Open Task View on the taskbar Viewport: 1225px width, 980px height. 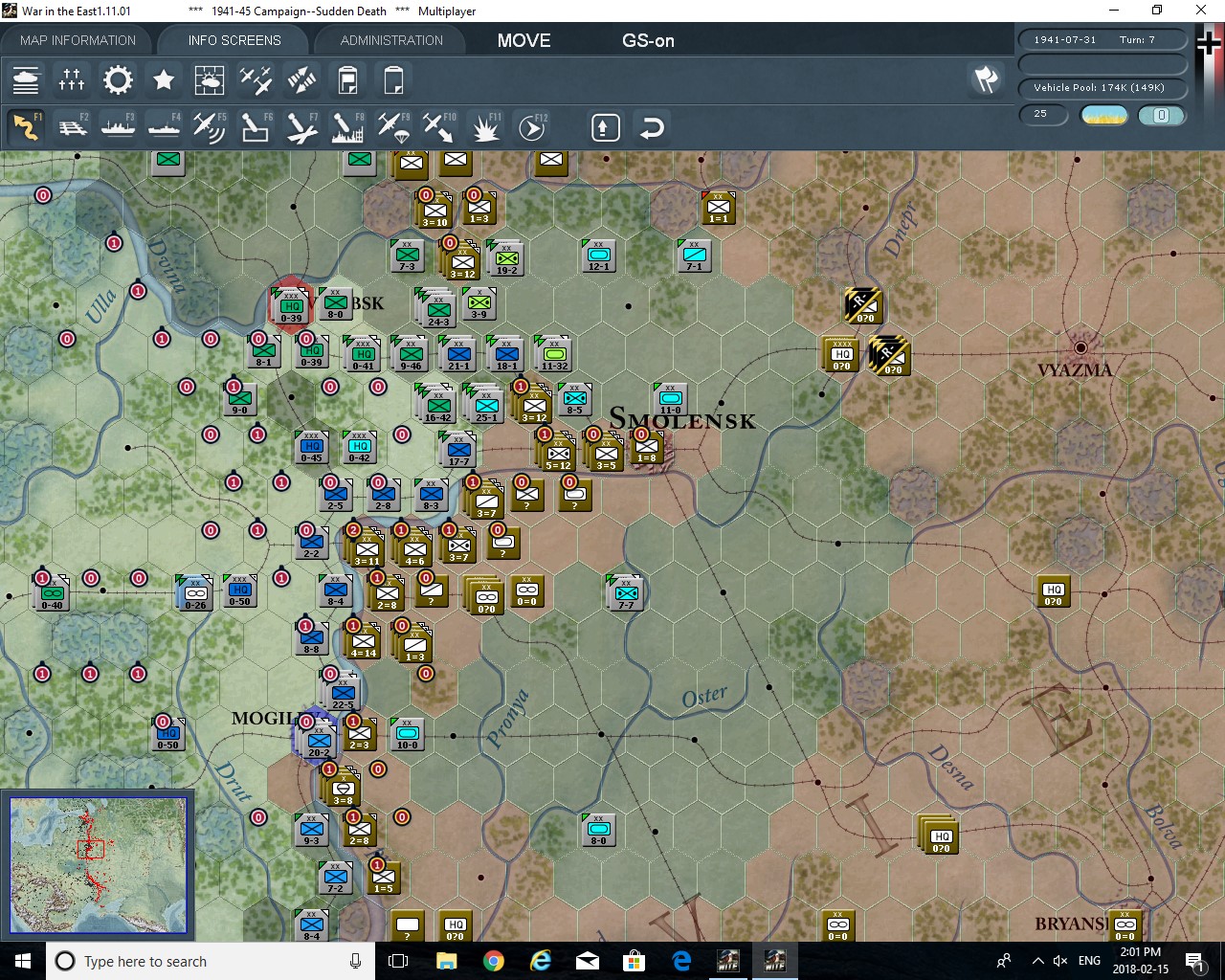coord(399,961)
